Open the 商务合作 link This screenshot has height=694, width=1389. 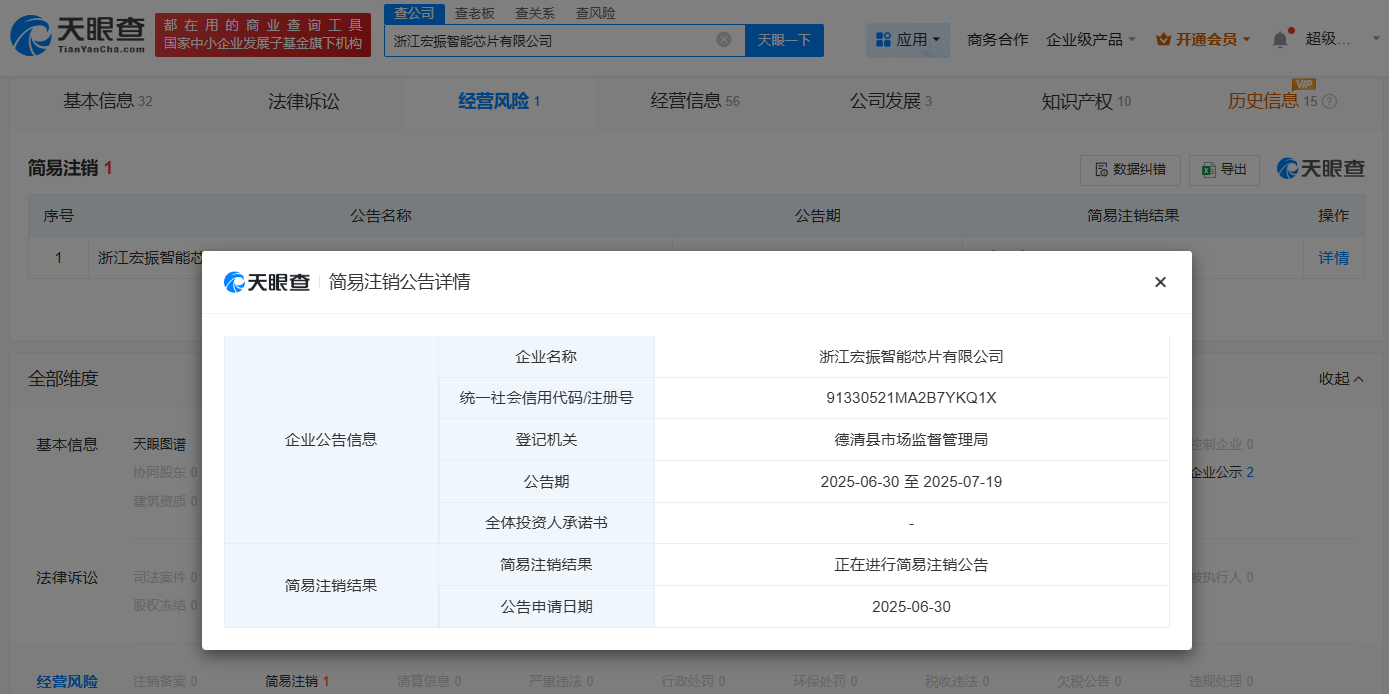[997, 40]
